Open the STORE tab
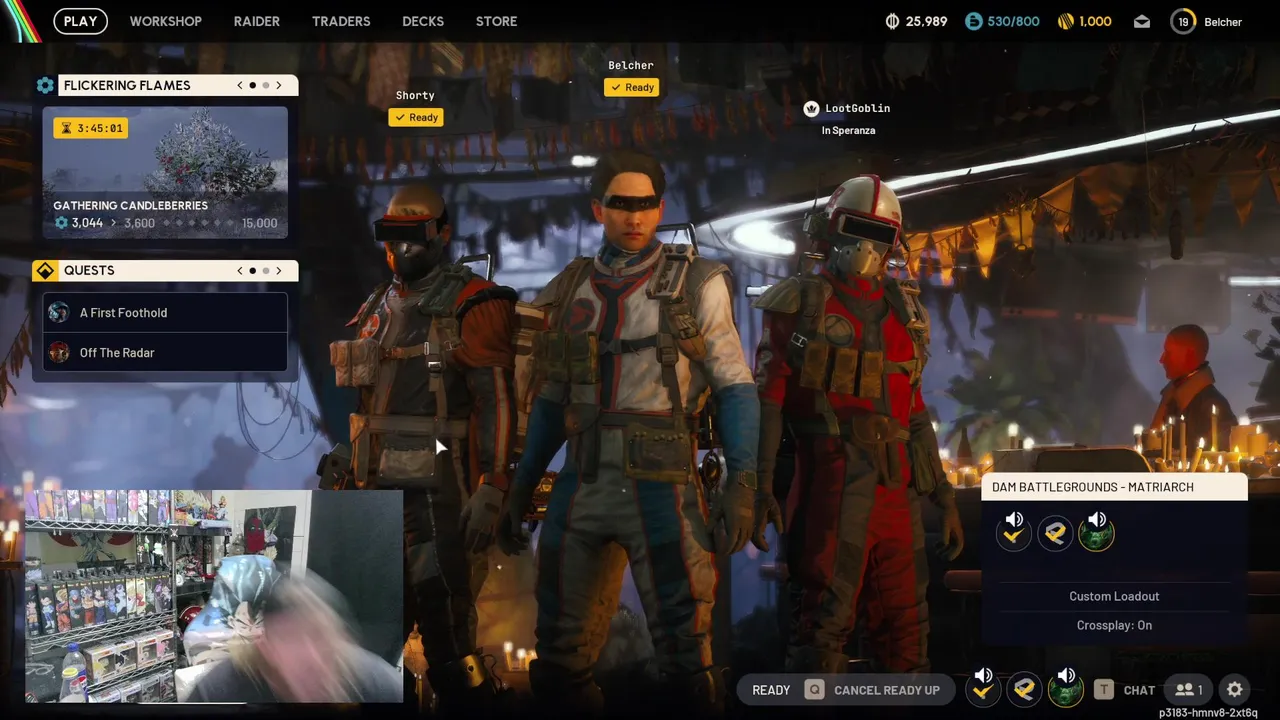Image resolution: width=1280 pixels, height=720 pixels. click(x=496, y=21)
